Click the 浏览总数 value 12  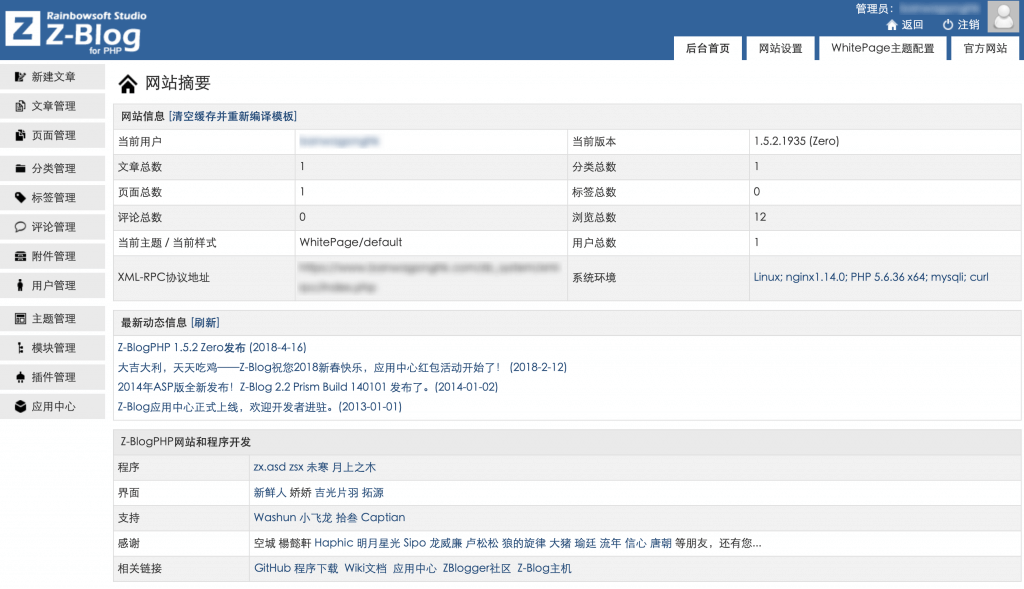760,217
